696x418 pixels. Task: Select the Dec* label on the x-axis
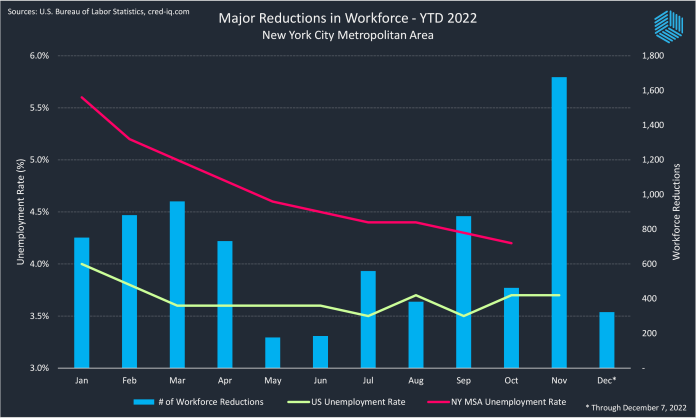click(605, 381)
